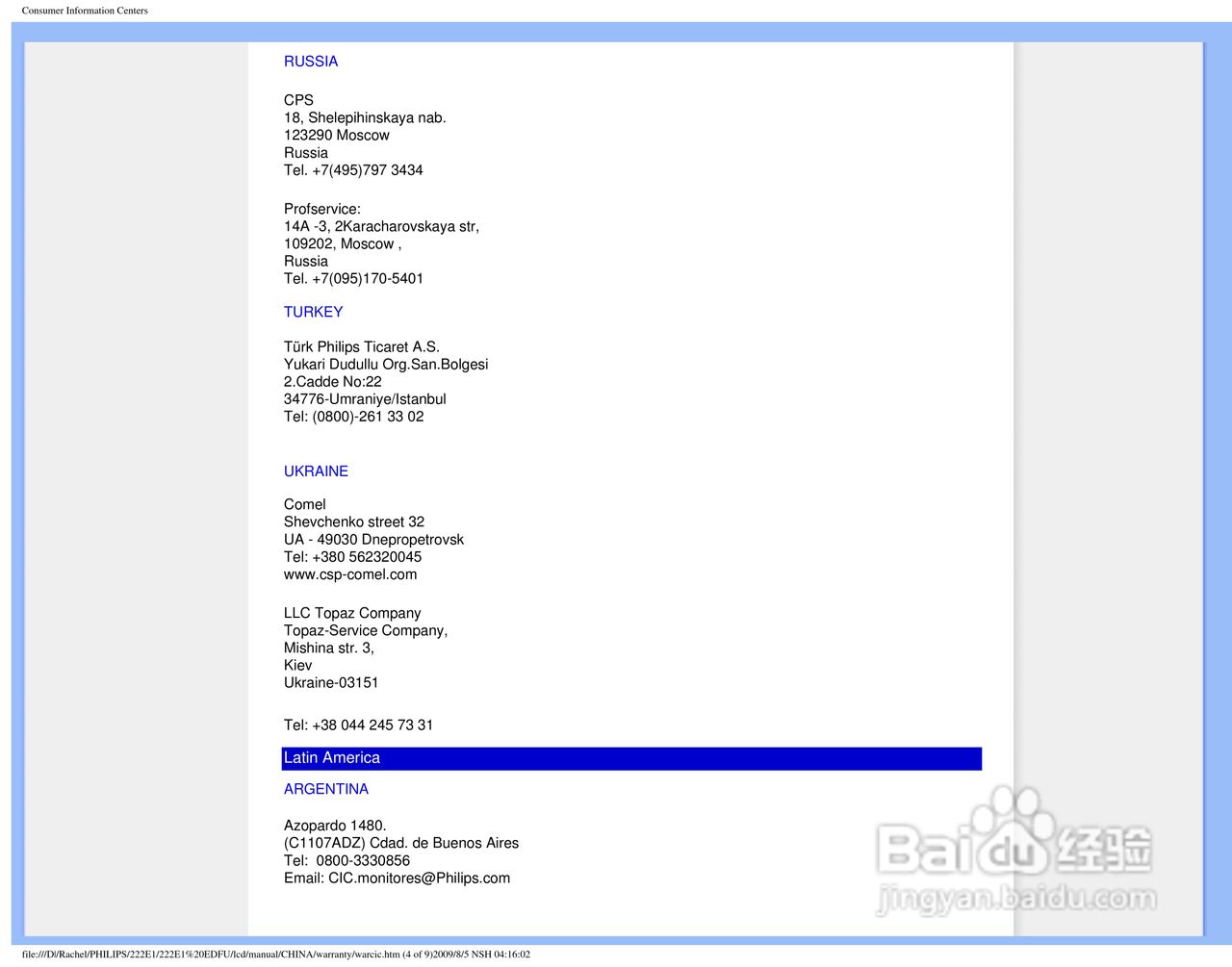This screenshot has width=1232, height=967.
Task: Click the Email: CIC.monitores@Philips.com line
Action: pyautogui.click(x=397, y=878)
